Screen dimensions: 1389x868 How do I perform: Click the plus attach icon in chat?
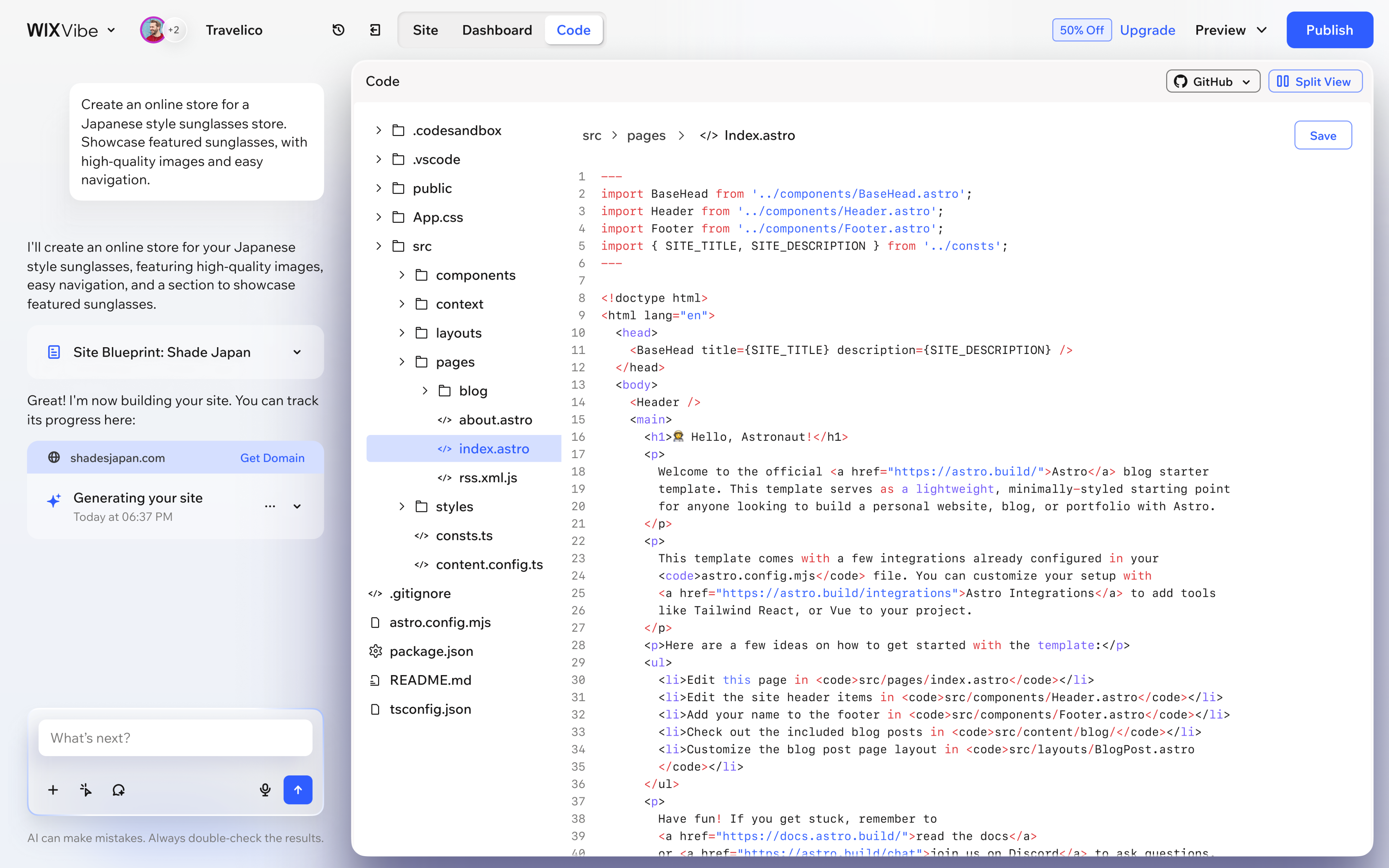(x=53, y=790)
